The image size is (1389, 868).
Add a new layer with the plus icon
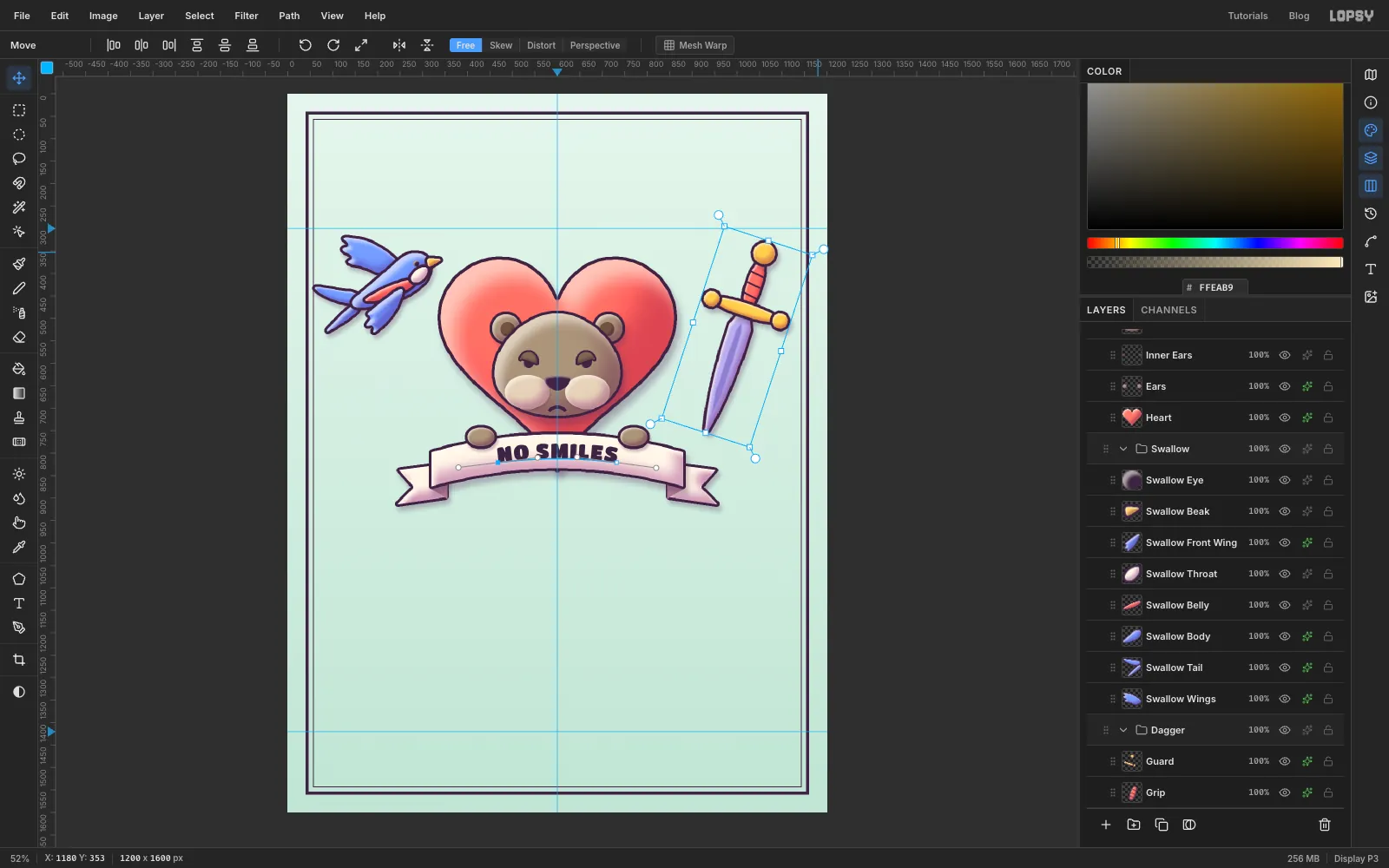1106,825
